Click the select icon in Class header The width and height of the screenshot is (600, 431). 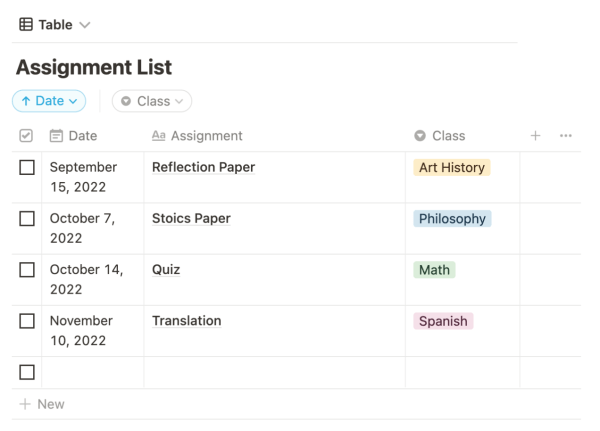click(x=419, y=136)
